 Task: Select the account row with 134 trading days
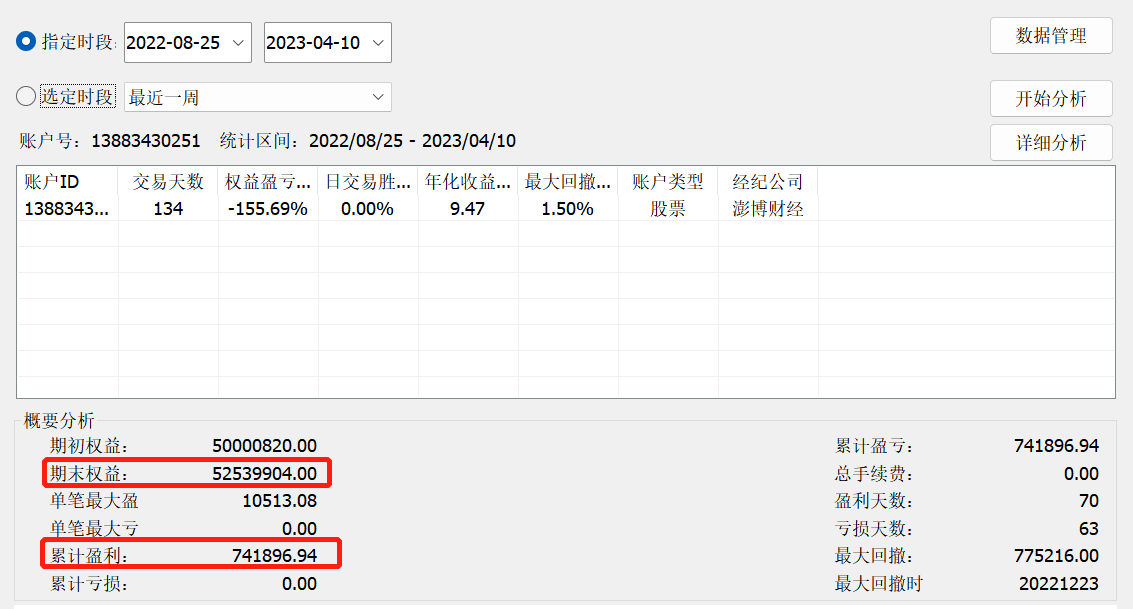click(168, 209)
